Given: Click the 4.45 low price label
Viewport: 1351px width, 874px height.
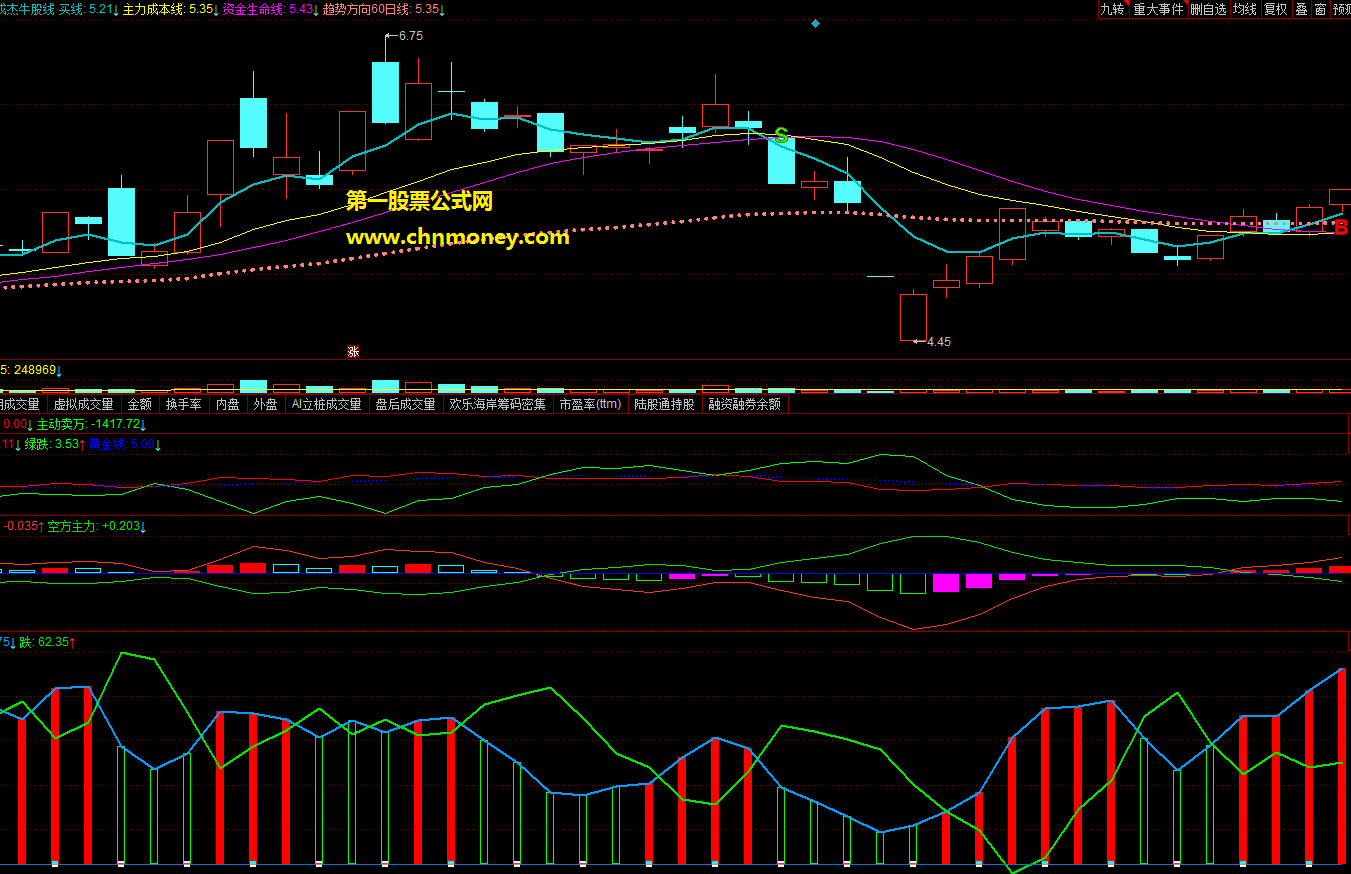Looking at the screenshot, I should [938, 342].
